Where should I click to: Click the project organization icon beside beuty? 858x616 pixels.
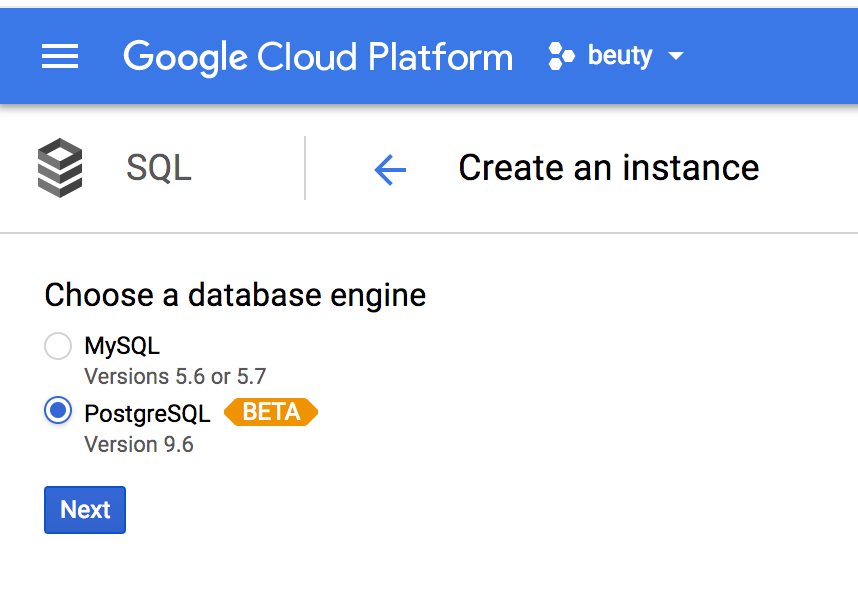560,56
